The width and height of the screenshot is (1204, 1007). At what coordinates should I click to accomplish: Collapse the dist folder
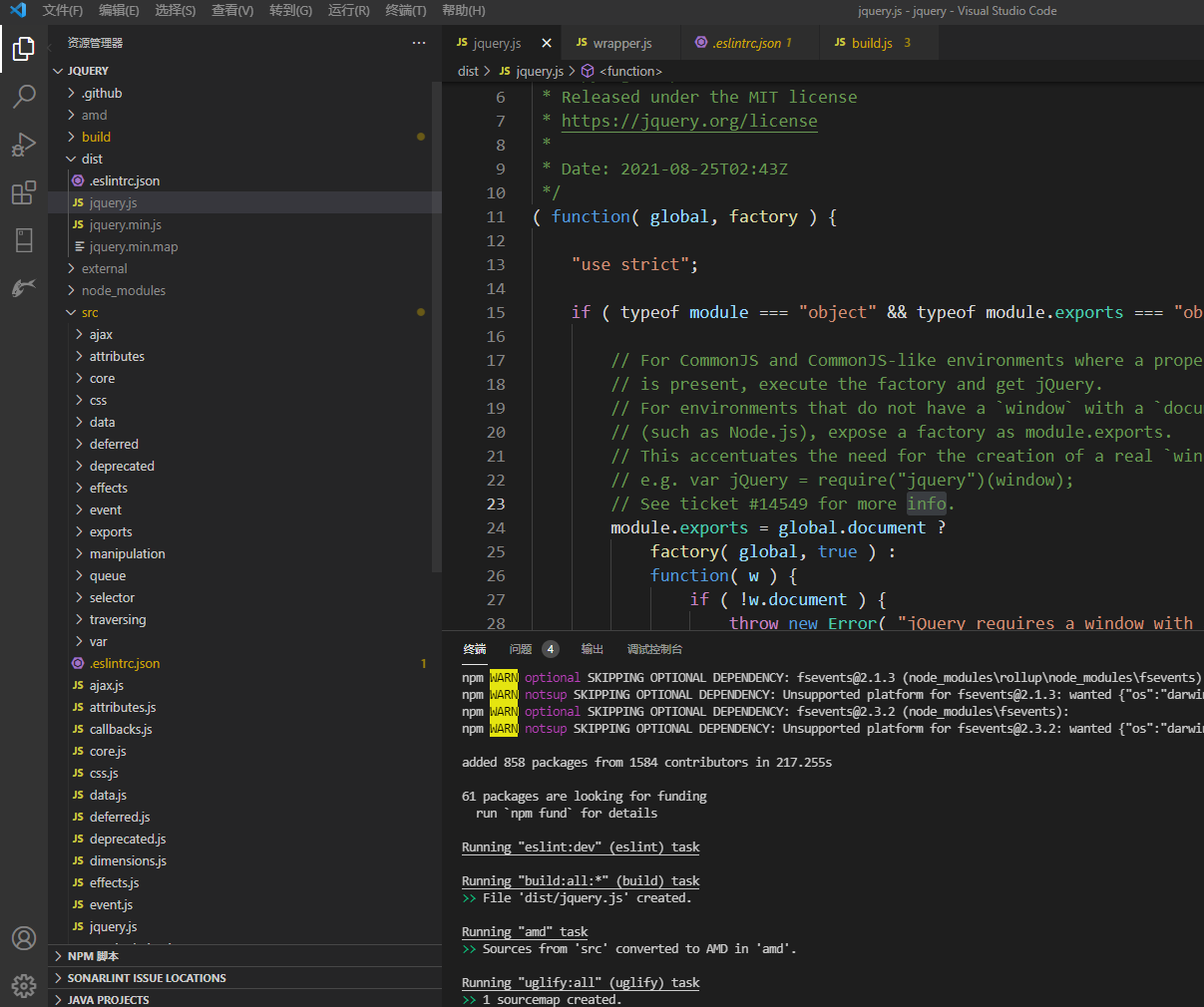coord(244,159)
